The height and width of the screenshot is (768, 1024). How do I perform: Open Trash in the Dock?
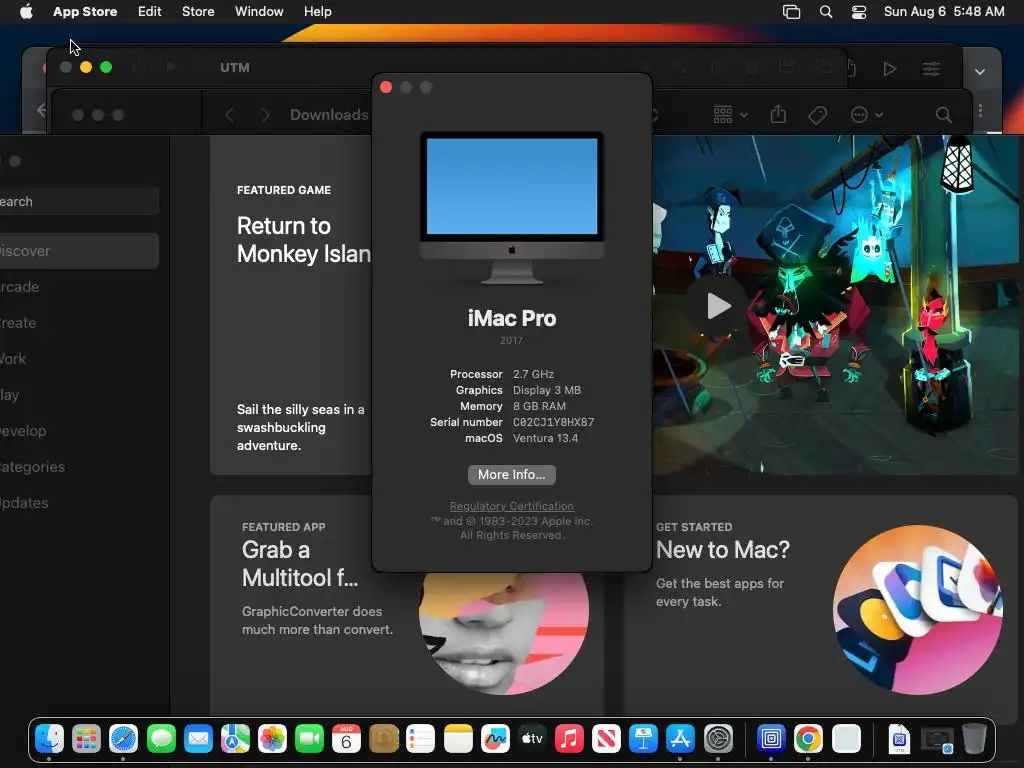coord(974,739)
